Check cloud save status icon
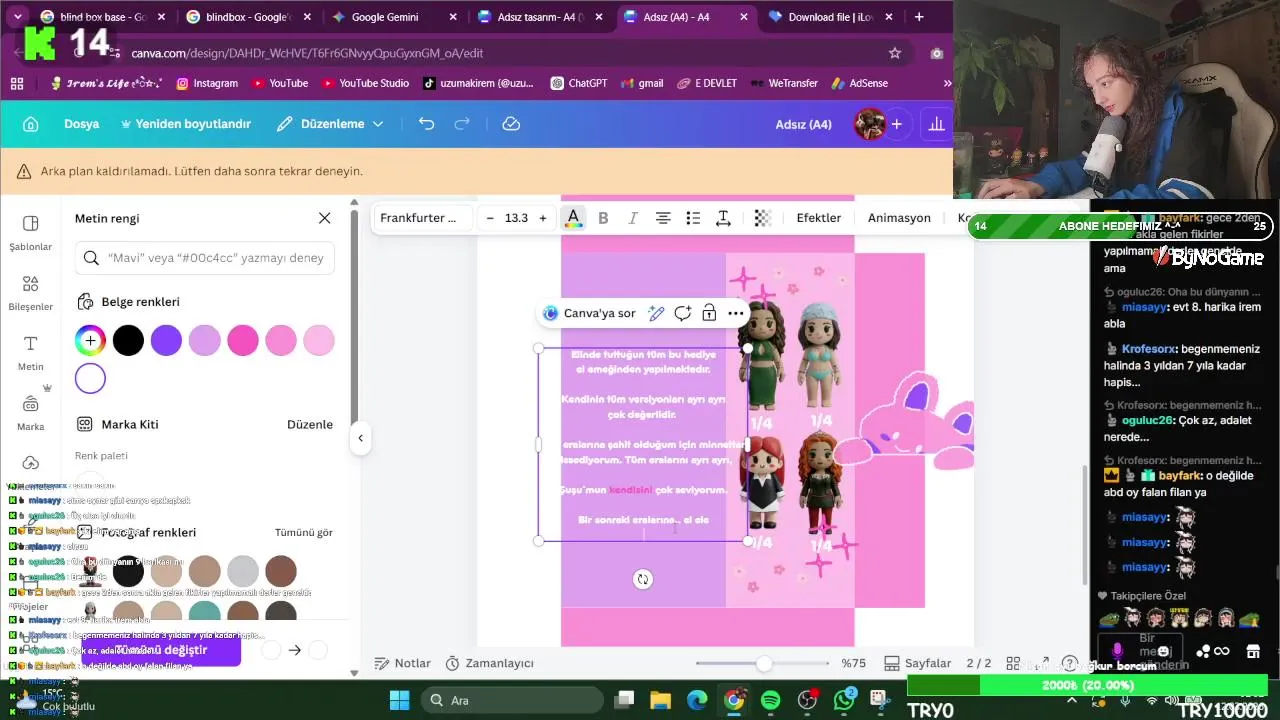1280x720 pixels. pos(511,124)
